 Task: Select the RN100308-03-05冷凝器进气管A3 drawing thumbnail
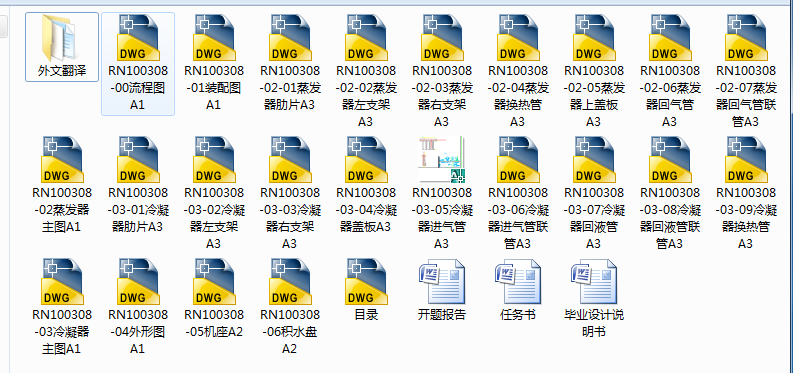(x=442, y=160)
